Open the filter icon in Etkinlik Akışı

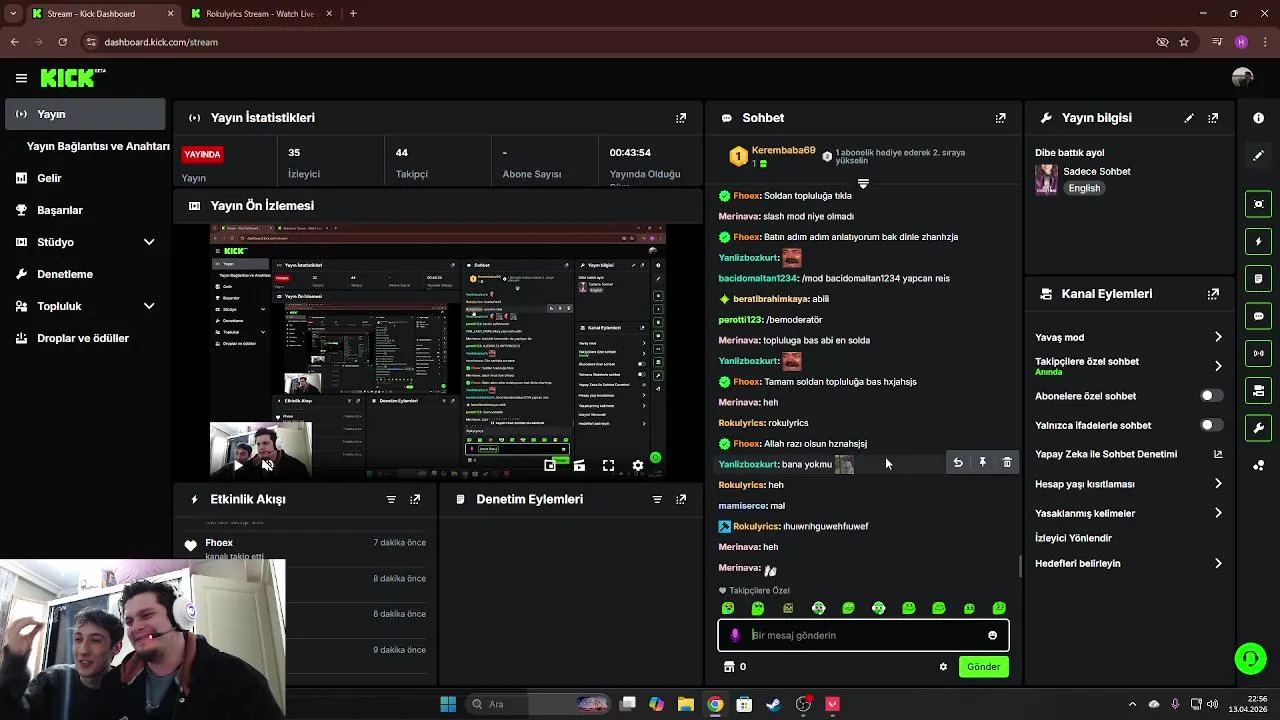point(391,499)
